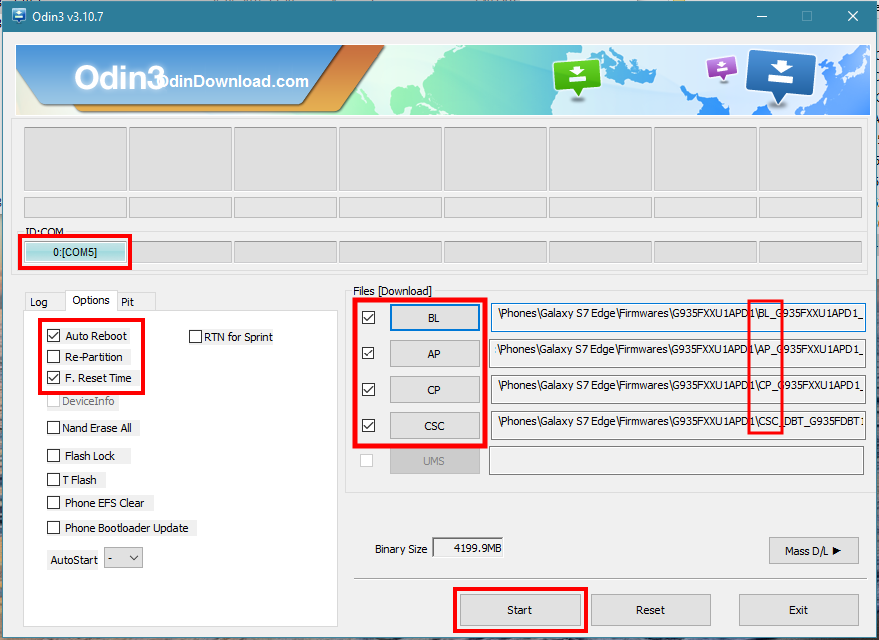
Task: Click the CSC file select button
Action: tap(434, 425)
